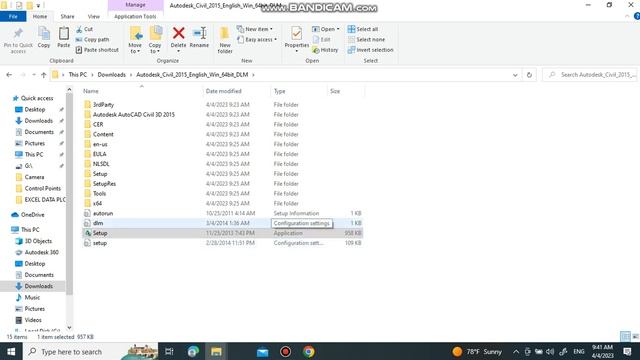Refresh the folder view

[x=529, y=75]
